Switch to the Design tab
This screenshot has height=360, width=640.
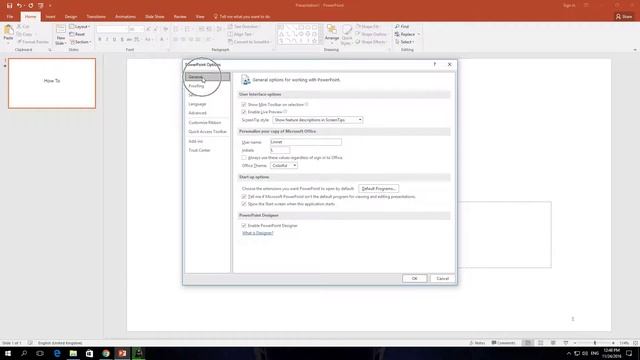pos(71,17)
